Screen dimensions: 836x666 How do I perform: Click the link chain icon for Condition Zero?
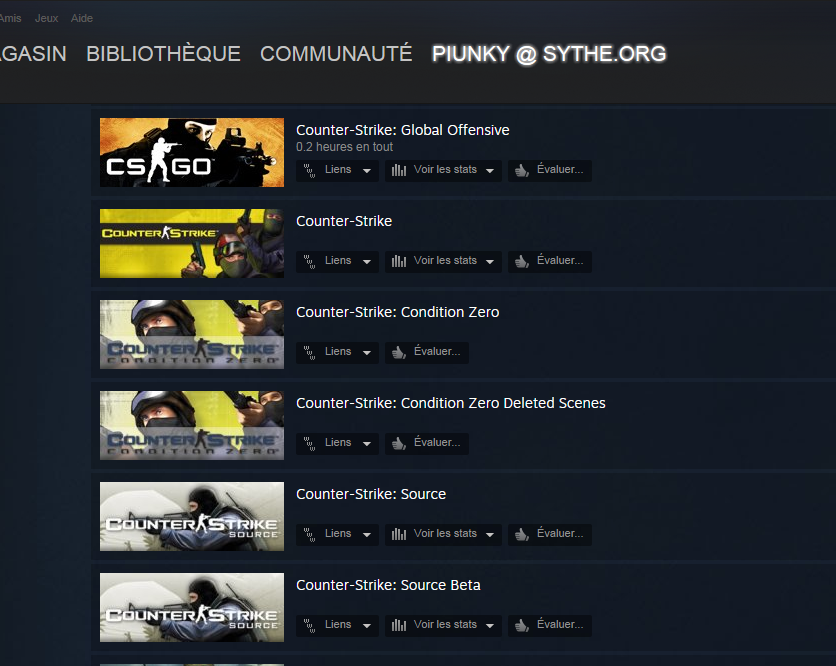(x=309, y=352)
